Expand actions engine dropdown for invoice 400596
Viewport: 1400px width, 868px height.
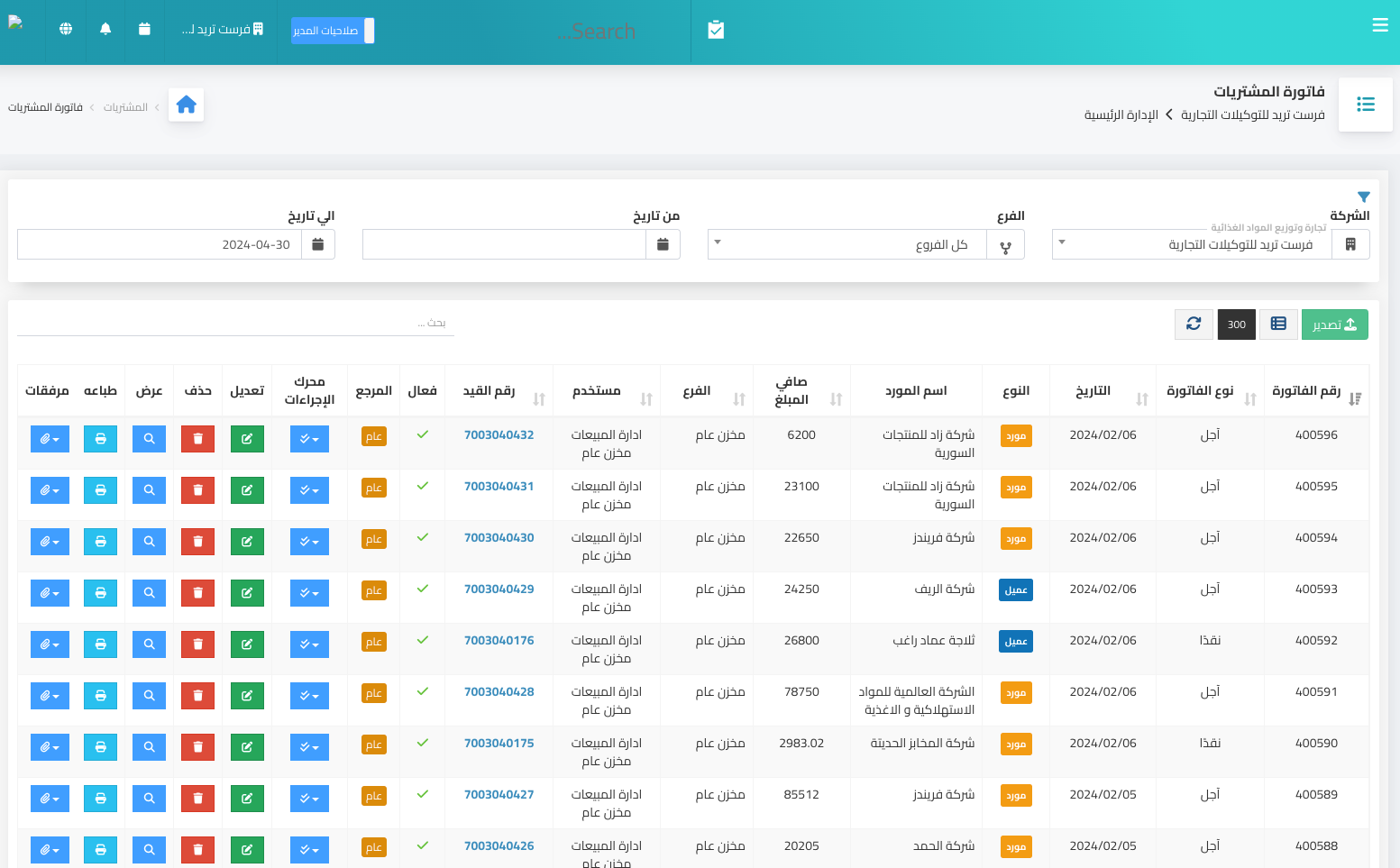pos(309,439)
